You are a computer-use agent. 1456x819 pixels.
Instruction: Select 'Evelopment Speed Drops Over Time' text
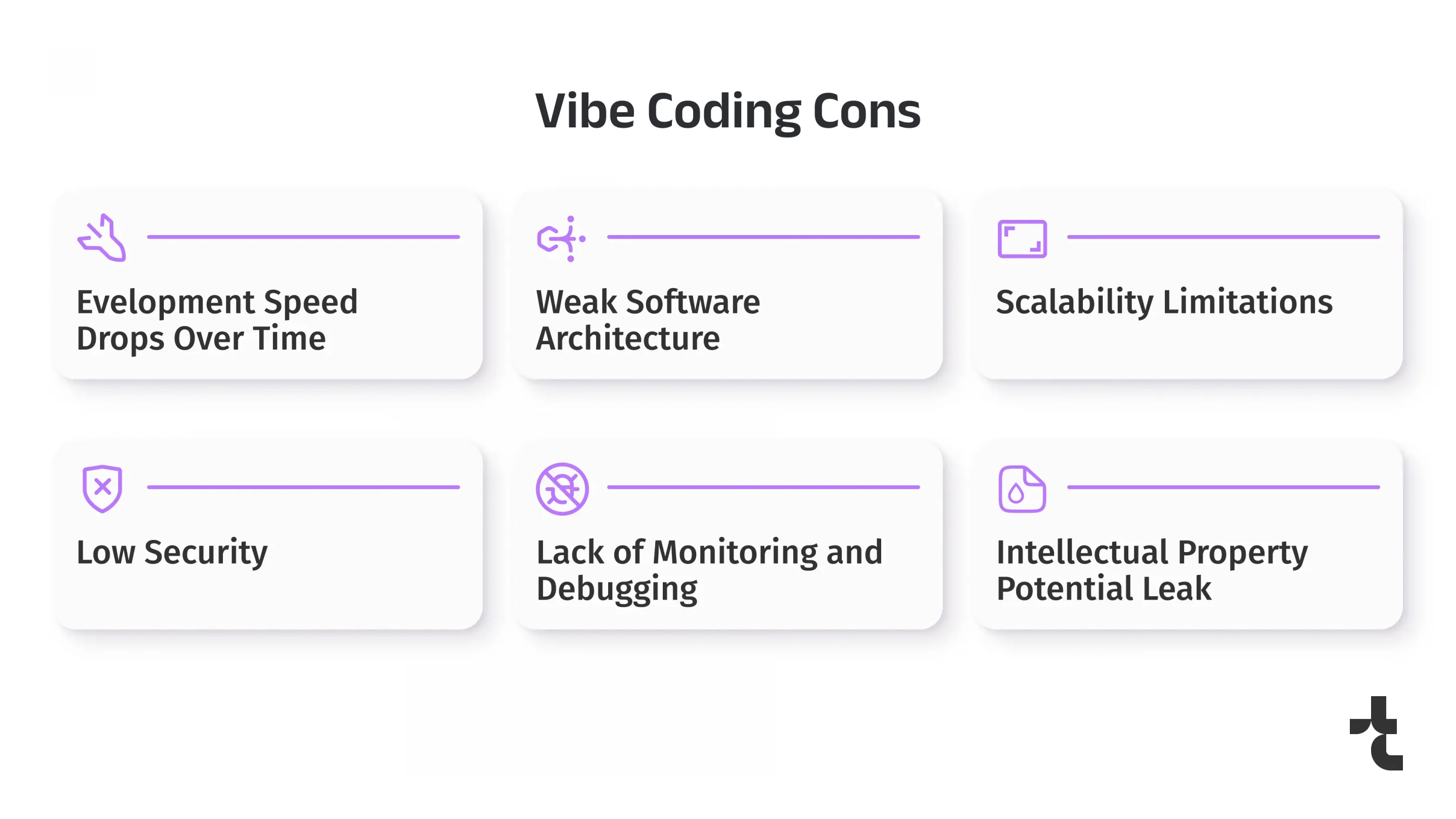point(217,320)
